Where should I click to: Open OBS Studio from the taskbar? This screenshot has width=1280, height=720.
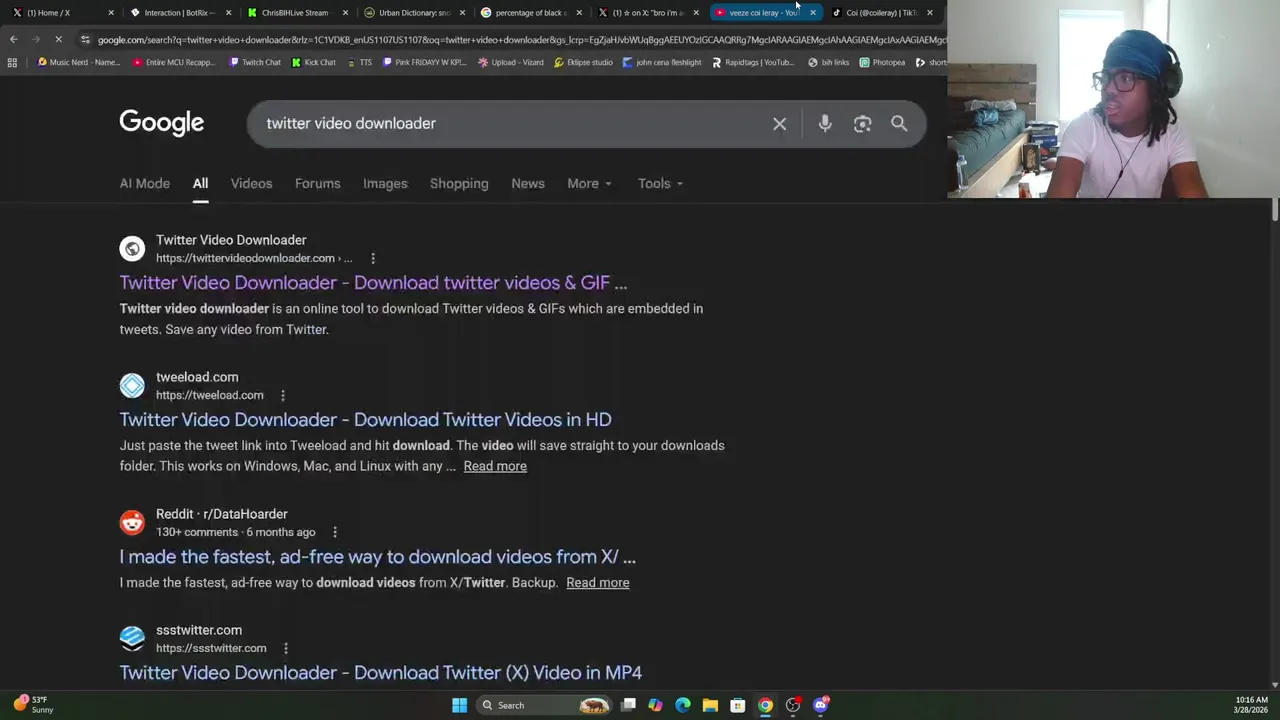(x=793, y=705)
